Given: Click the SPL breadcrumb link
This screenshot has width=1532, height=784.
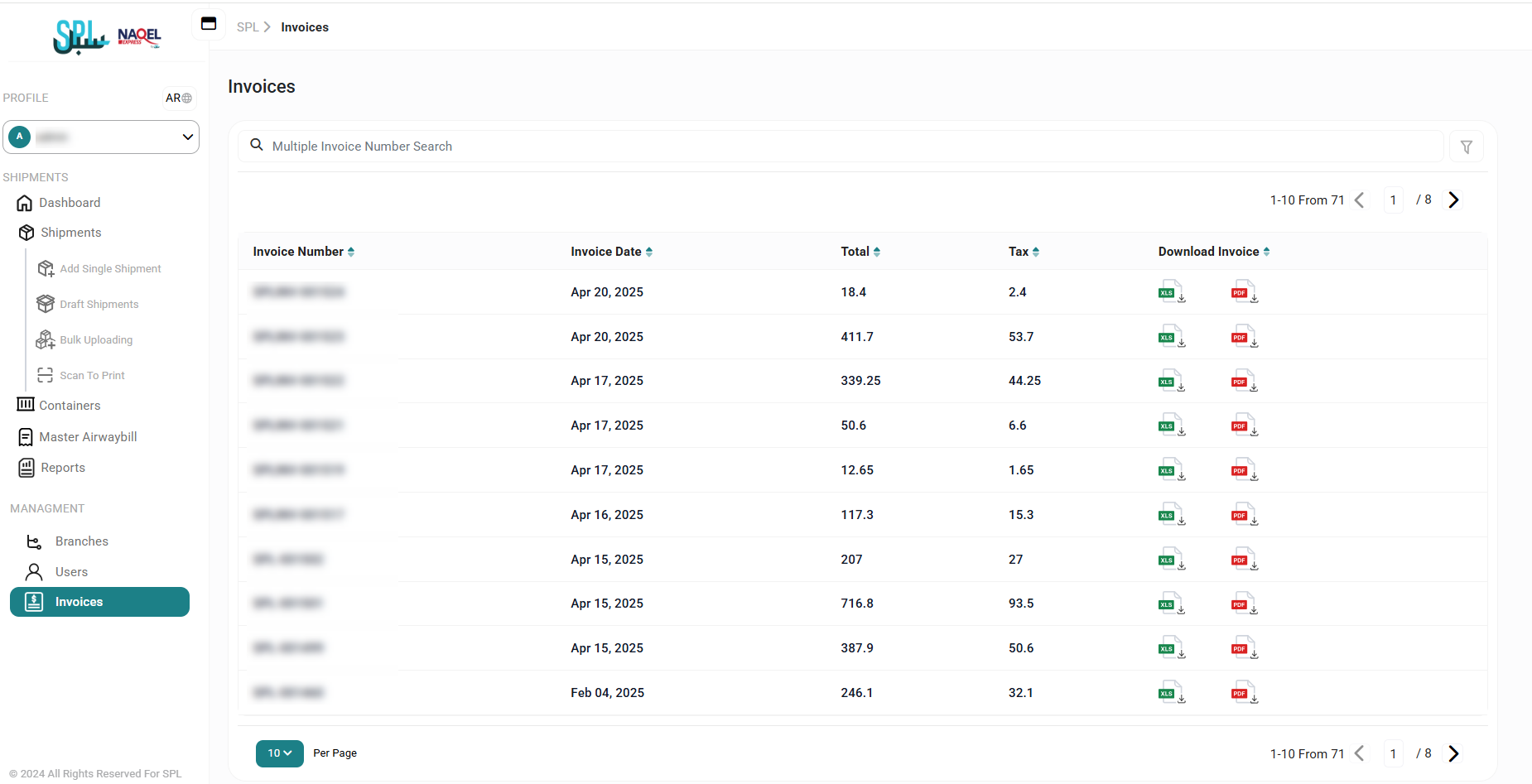Looking at the screenshot, I should [247, 27].
